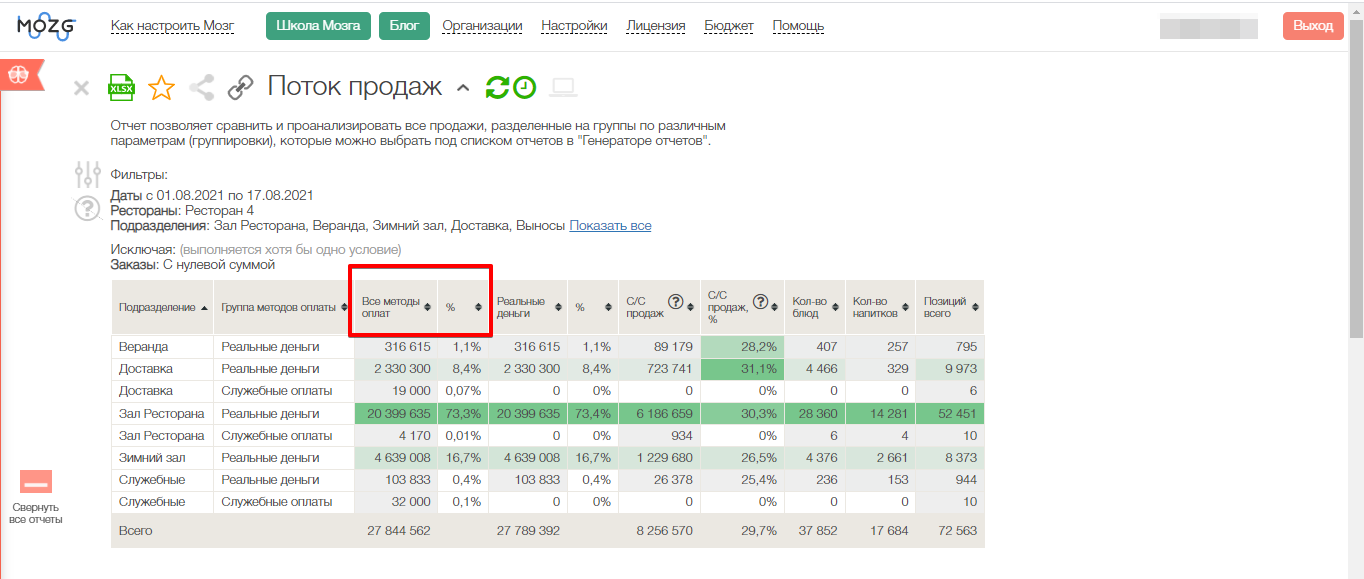Sort by % column after Все методы оплат
This screenshot has height=579, width=1364.
(x=463, y=307)
